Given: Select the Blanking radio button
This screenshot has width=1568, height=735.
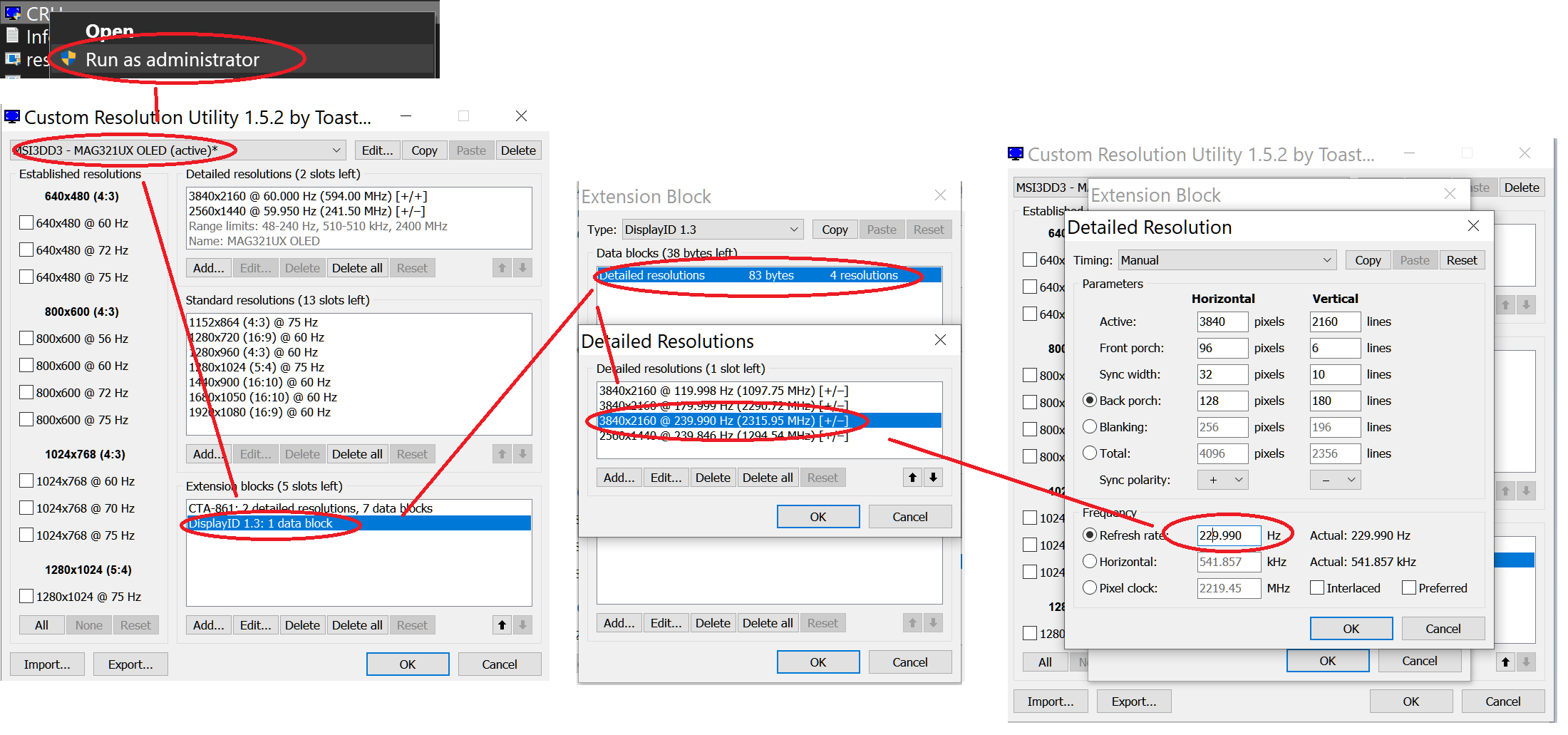Looking at the screenshot, I should 1089,427.
